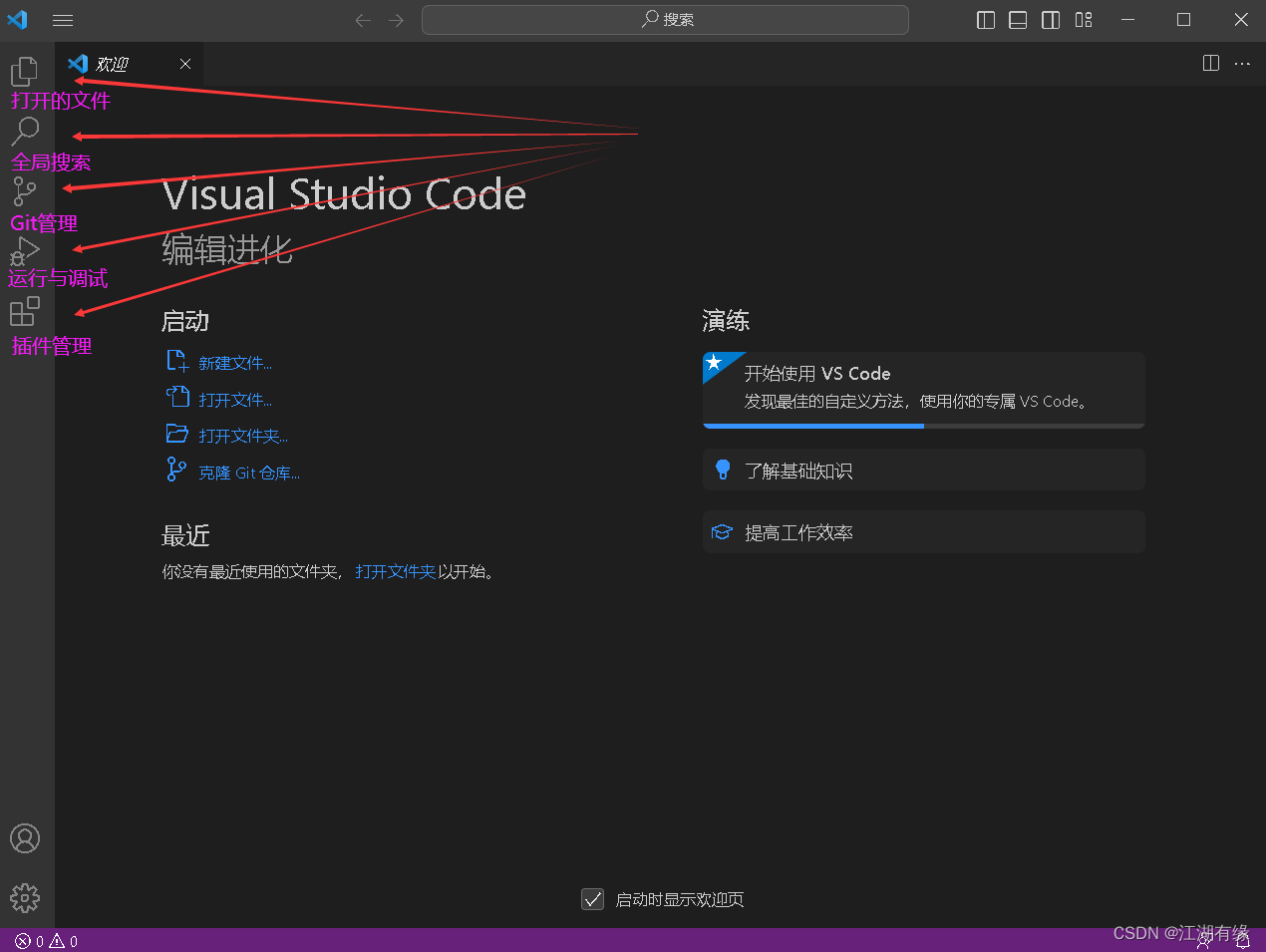Open the Run and Debug icon
Screen dimensions: 1266x952
click(25, 250)
